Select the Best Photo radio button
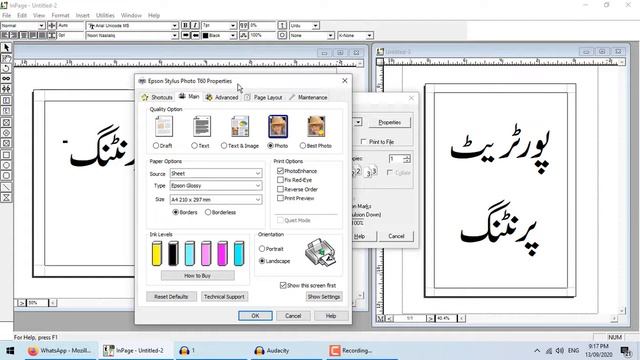 tap(302, 146)
